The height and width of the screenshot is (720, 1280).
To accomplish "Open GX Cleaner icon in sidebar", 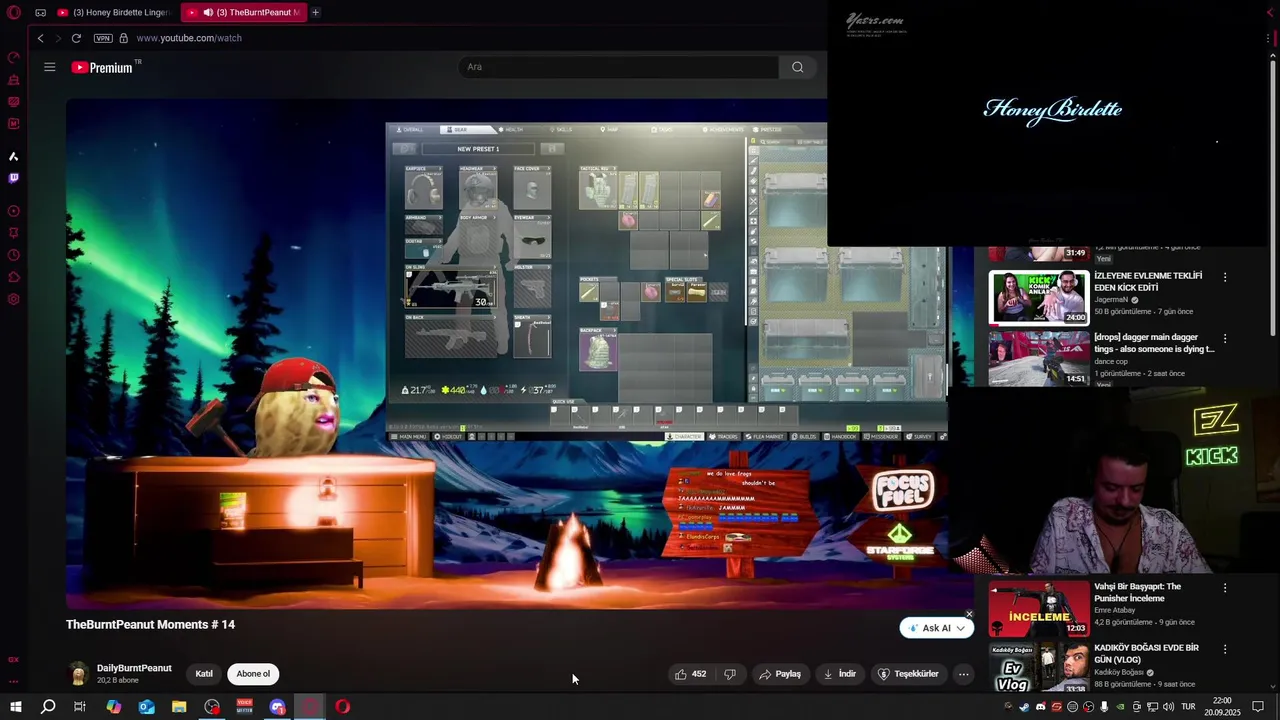I will (x=13, y=79).
